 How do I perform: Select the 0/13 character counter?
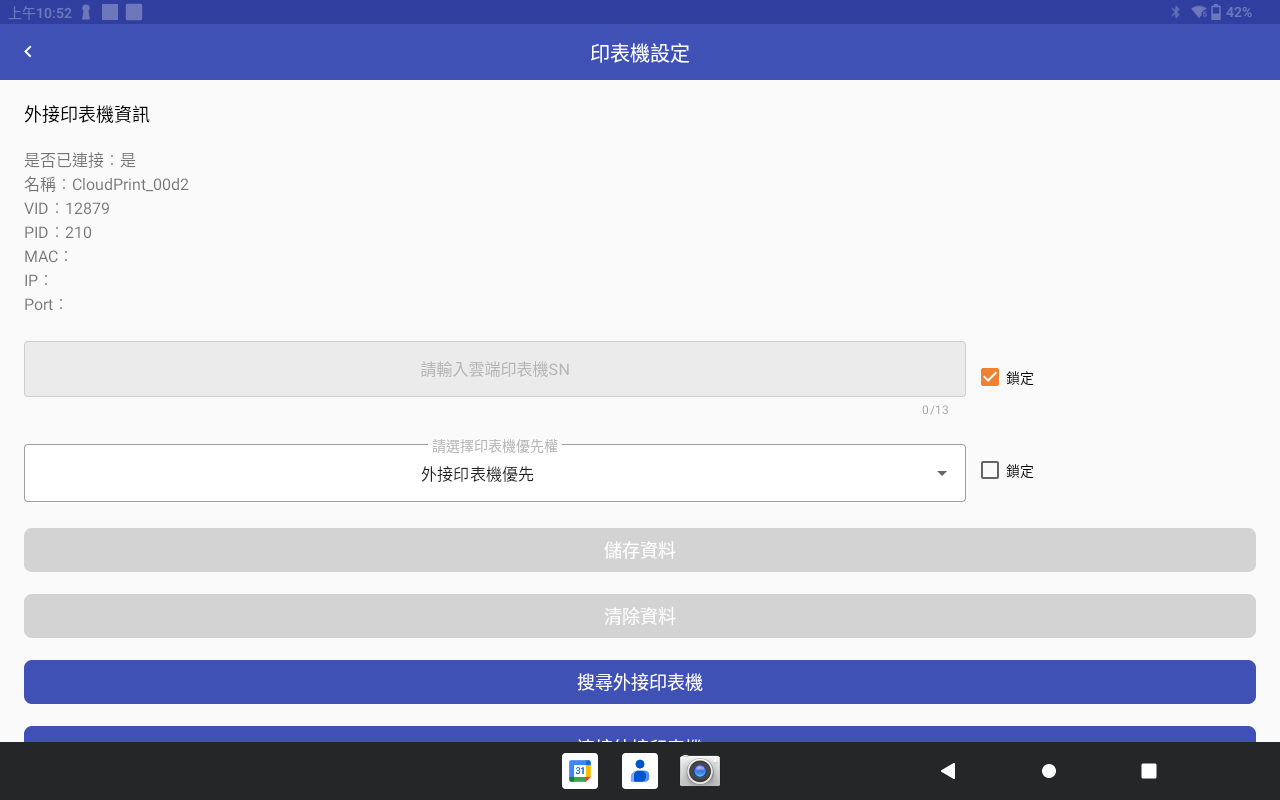(x=935, y=410)
